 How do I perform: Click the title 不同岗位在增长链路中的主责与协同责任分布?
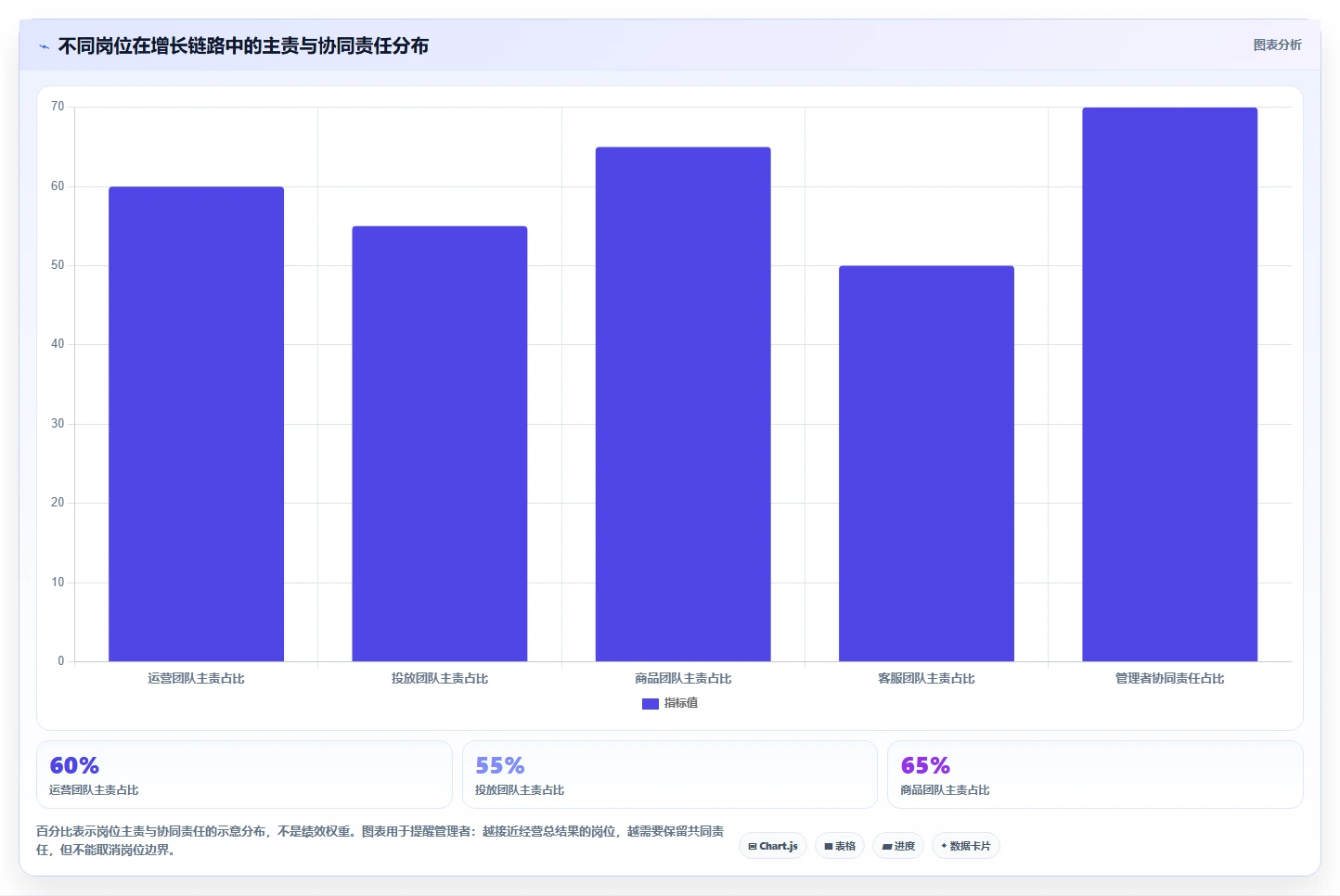click(243, 45)
